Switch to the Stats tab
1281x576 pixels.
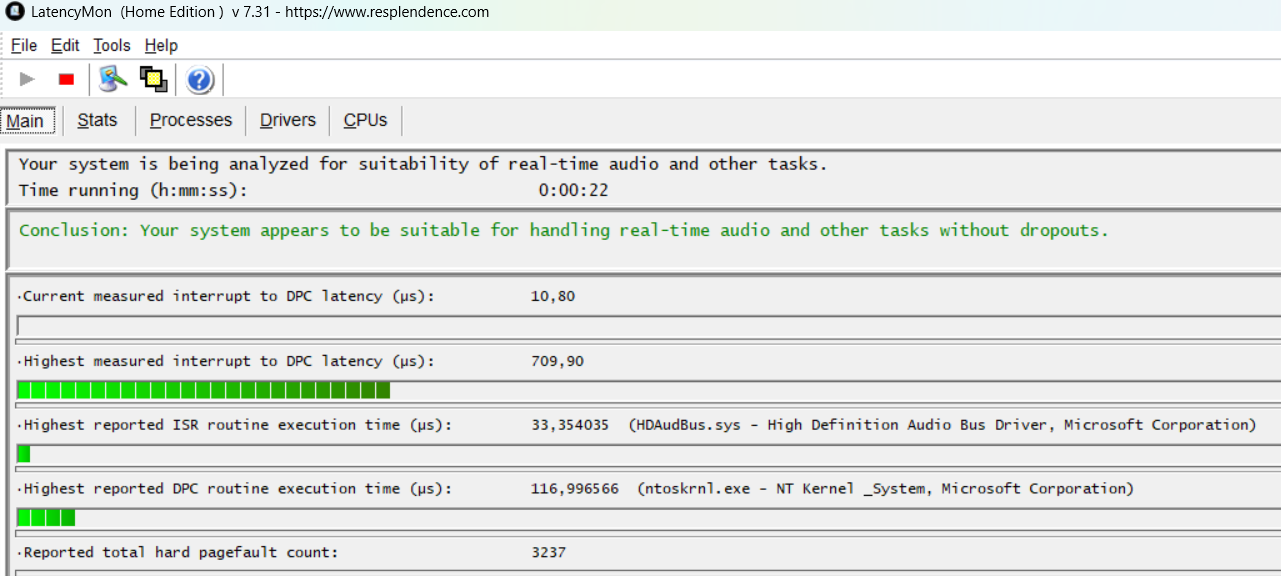tap(97, 119)
